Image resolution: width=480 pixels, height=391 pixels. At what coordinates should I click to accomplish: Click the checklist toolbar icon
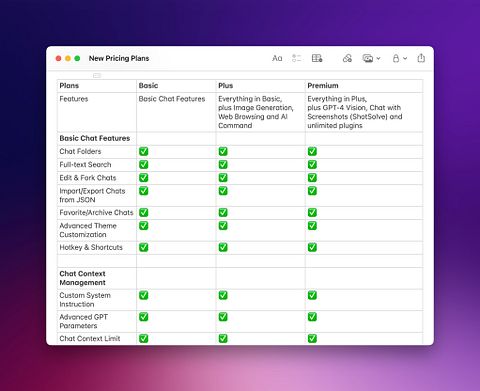click(296, 58)
